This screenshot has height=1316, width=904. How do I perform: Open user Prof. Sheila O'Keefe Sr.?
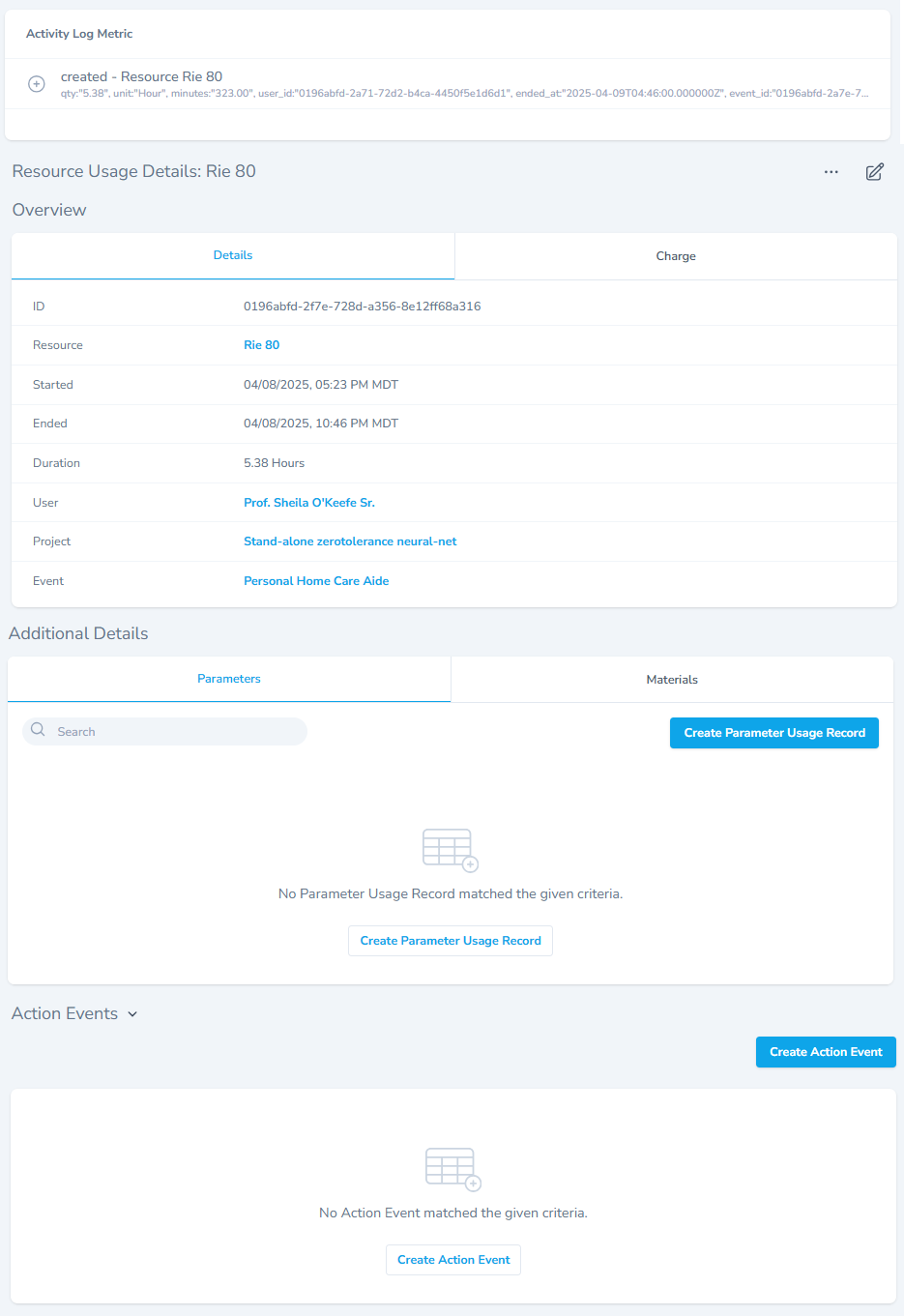308,503
